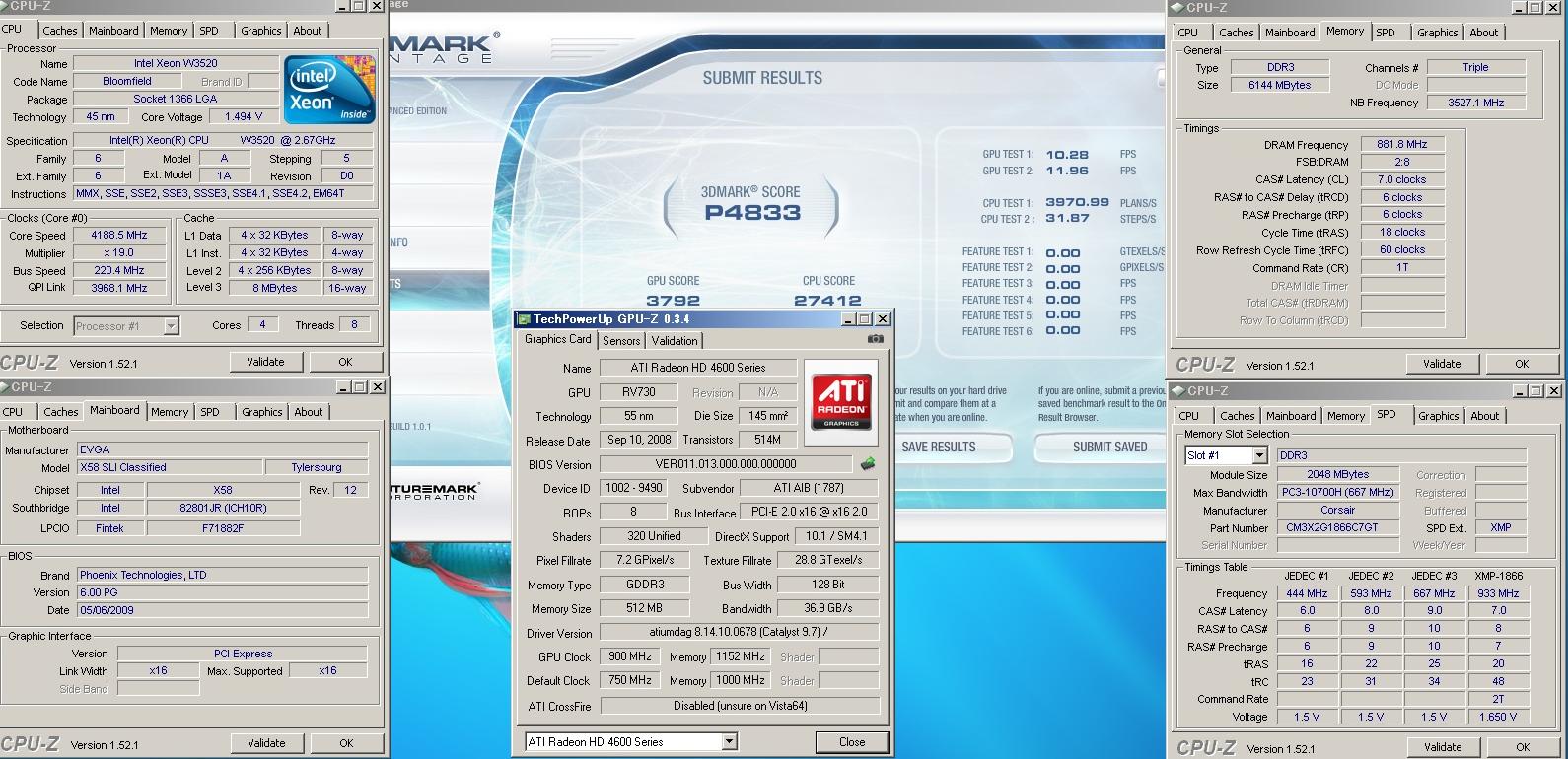Click the 3527.1 MHz NB Frequency value
1568x759 pixels.
coord(1475,103)
